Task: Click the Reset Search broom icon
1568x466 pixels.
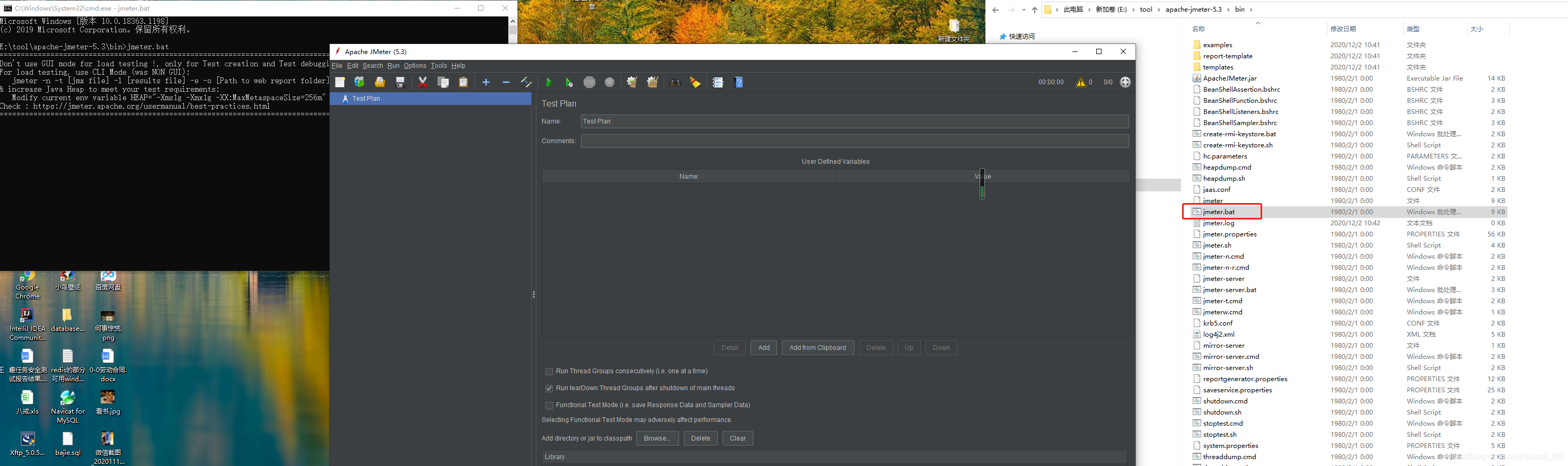Action: 695,82
